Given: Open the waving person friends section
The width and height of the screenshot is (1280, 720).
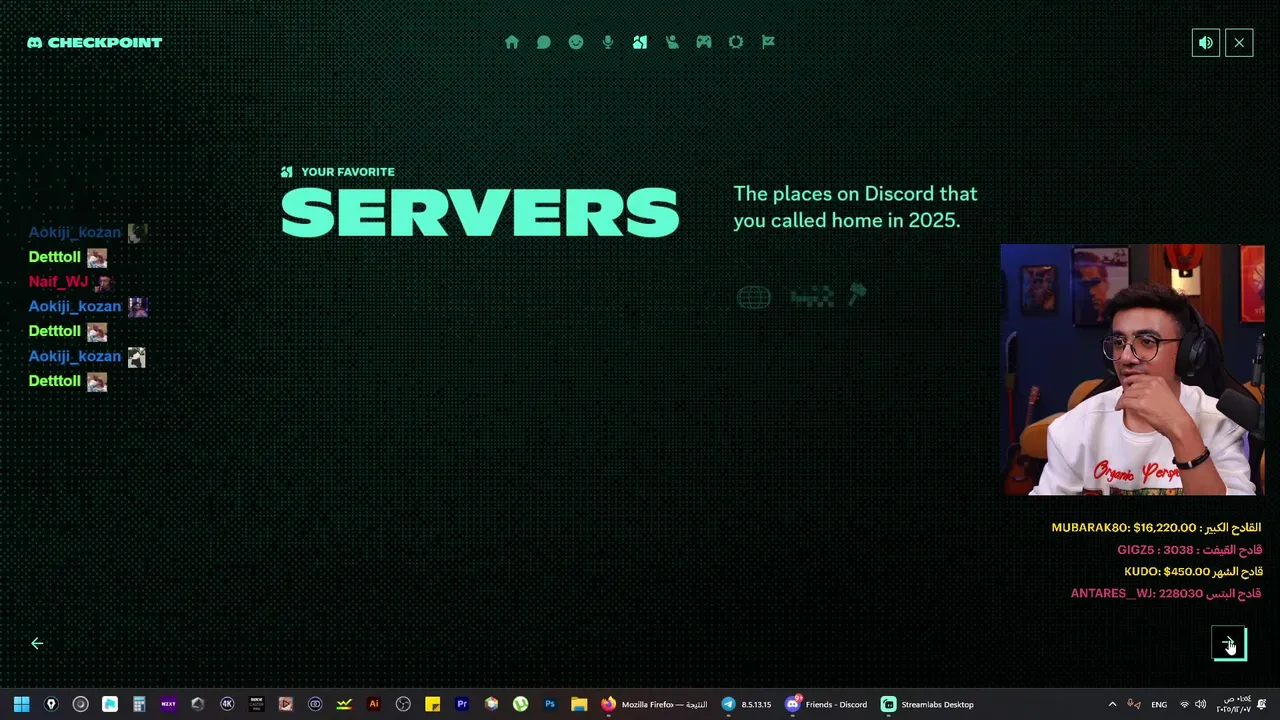Looking at the screenshot, I should (x=672, y=42).
